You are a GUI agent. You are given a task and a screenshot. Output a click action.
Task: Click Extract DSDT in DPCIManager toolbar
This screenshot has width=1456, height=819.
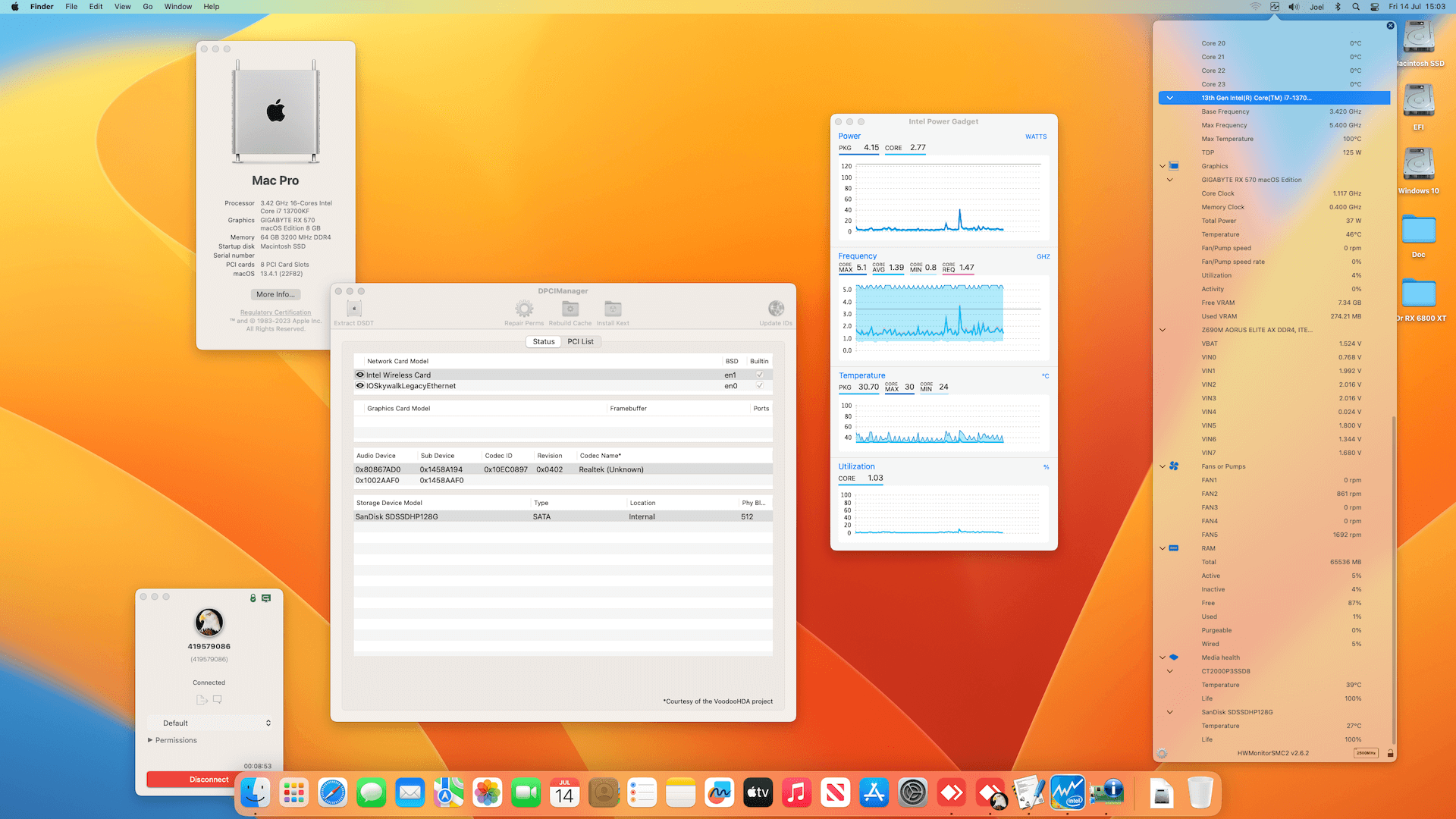[353, 309]
